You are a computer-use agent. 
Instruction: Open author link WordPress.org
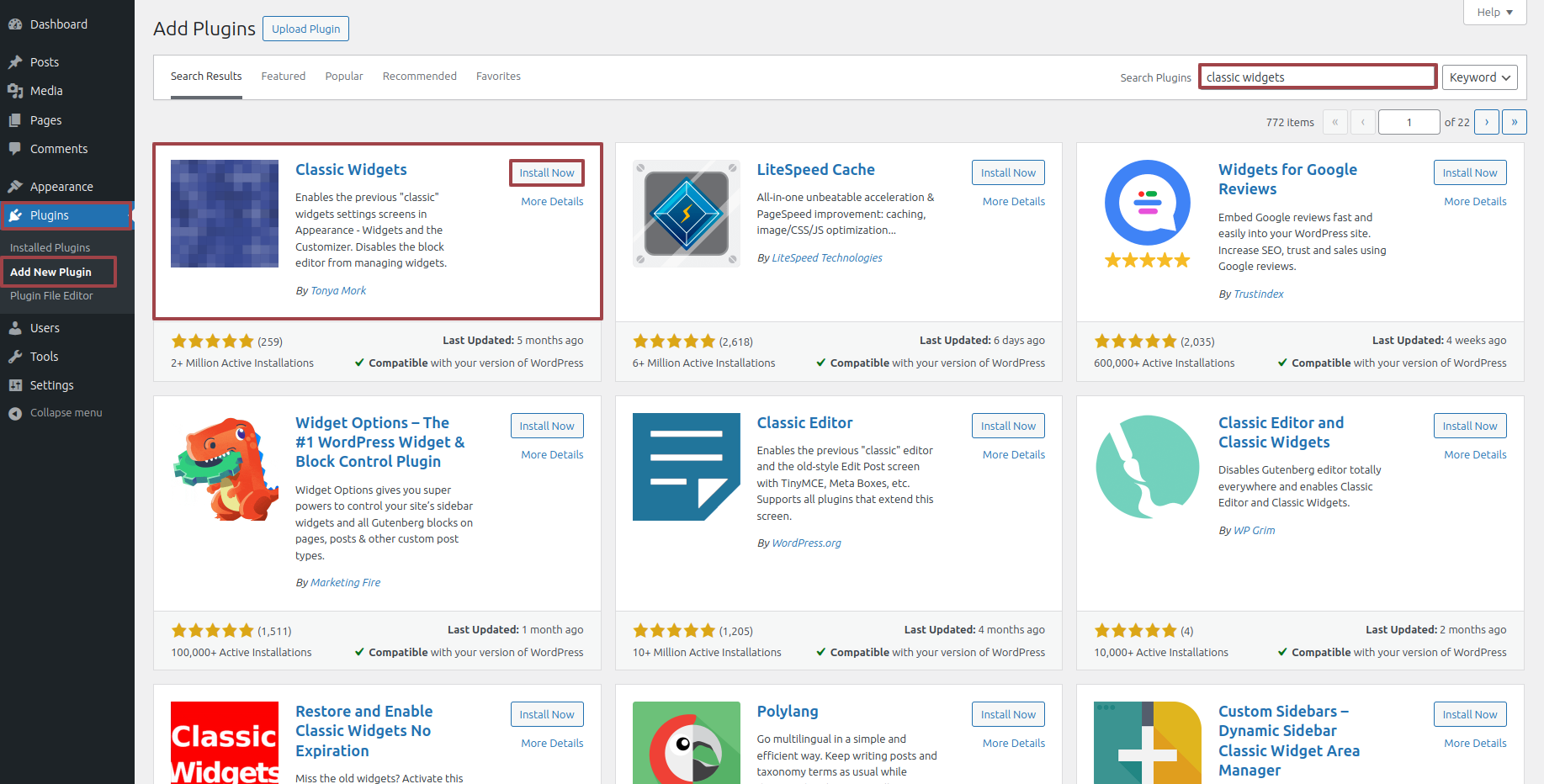pyautogui.click(x=806, y=543)
